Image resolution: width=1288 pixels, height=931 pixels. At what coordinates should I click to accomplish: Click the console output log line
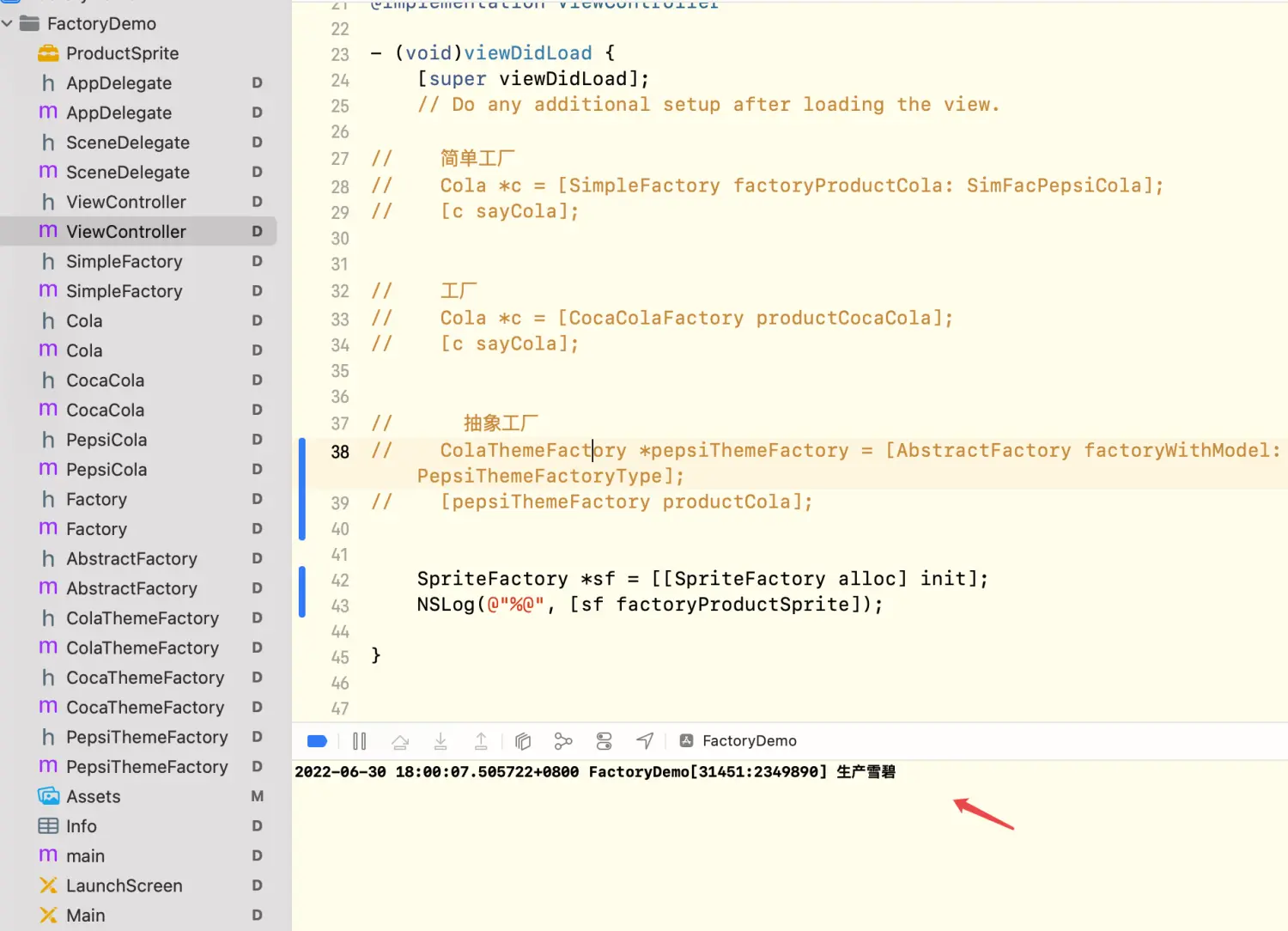tap(594, 772)
